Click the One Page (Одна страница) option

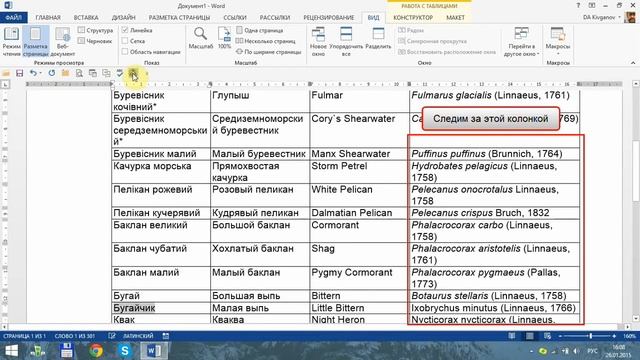coord(260,30)
